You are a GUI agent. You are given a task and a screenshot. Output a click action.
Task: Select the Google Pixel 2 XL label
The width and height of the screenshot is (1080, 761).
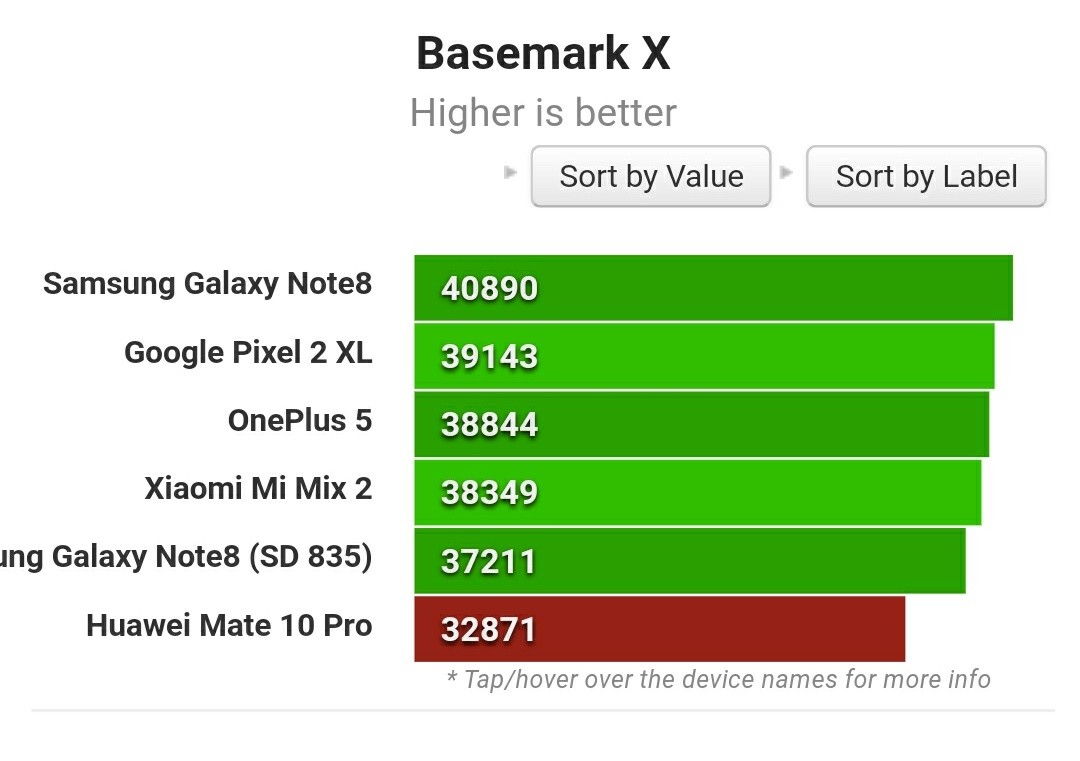[x=248, y=352]
